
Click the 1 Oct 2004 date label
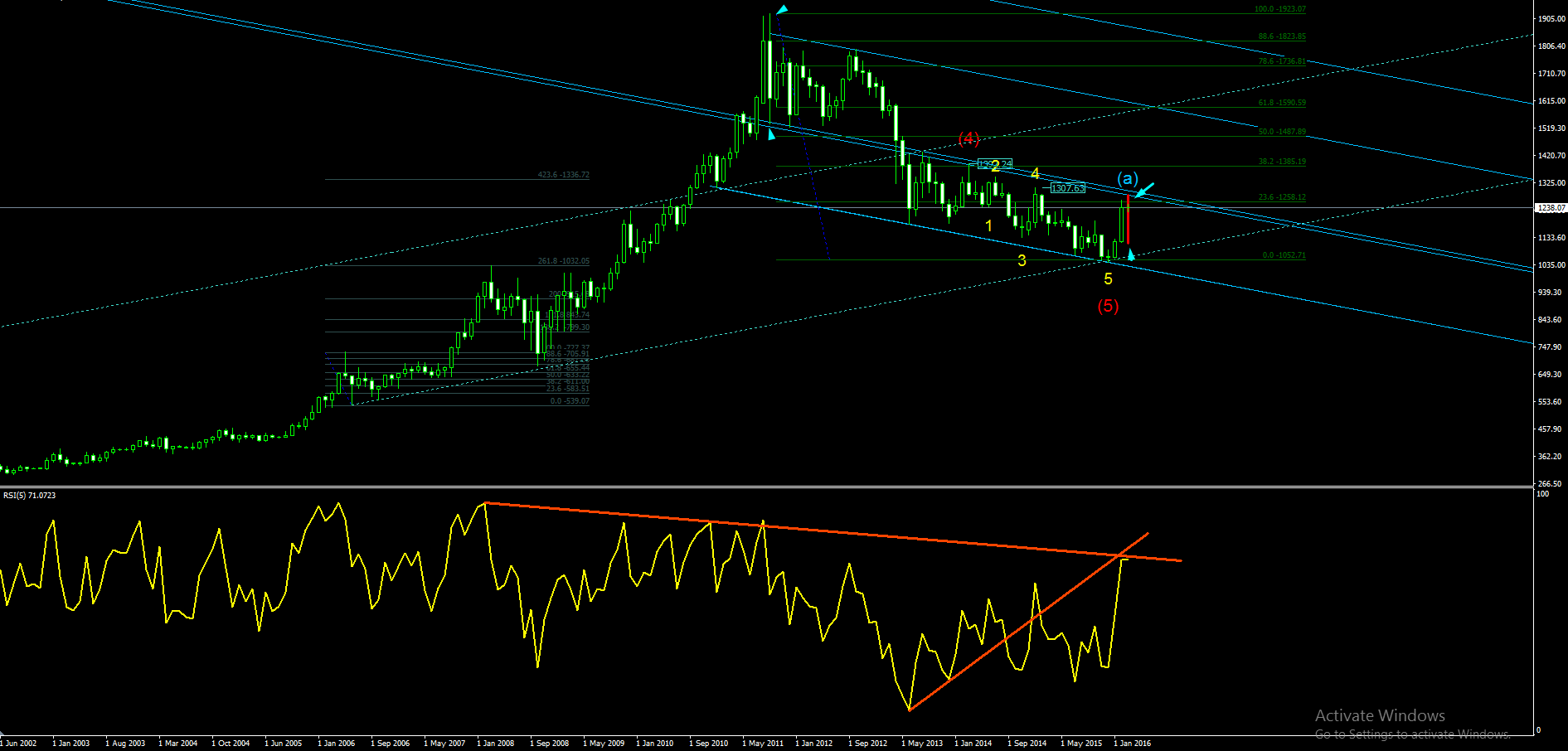pos(231,744)
